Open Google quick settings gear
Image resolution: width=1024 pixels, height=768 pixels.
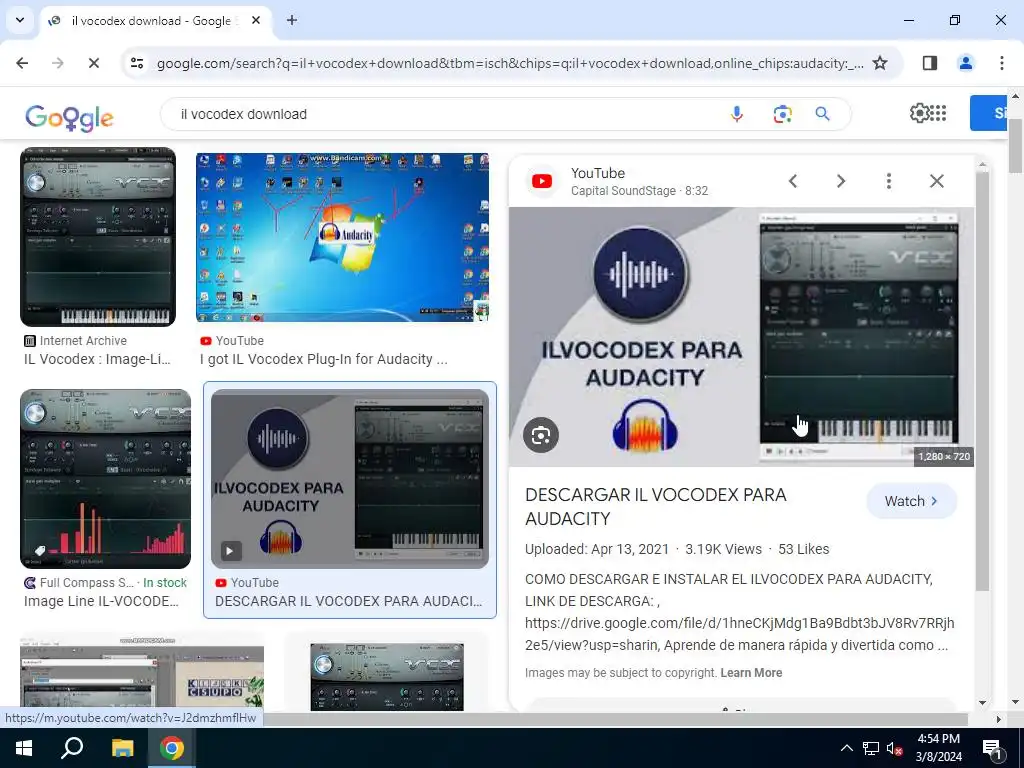click(x=919, y=113)
